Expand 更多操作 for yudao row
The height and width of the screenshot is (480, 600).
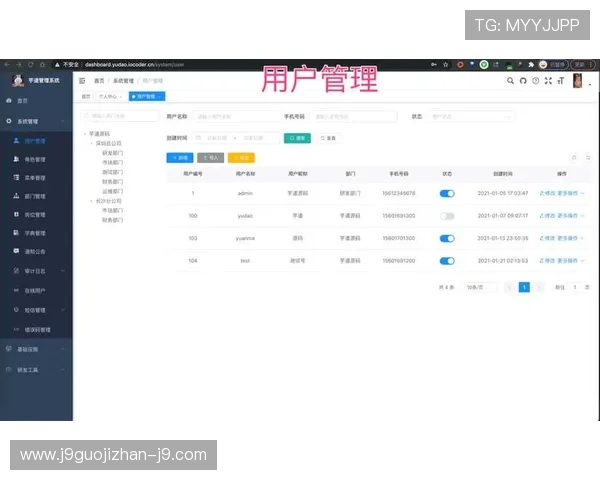pyautogui.click(x=571, y=216)
